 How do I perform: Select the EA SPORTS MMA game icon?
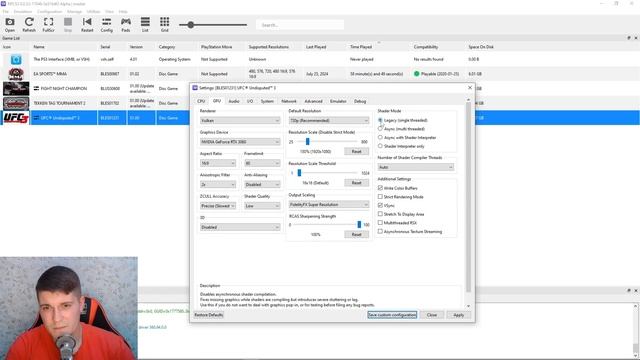click(16, 74)
